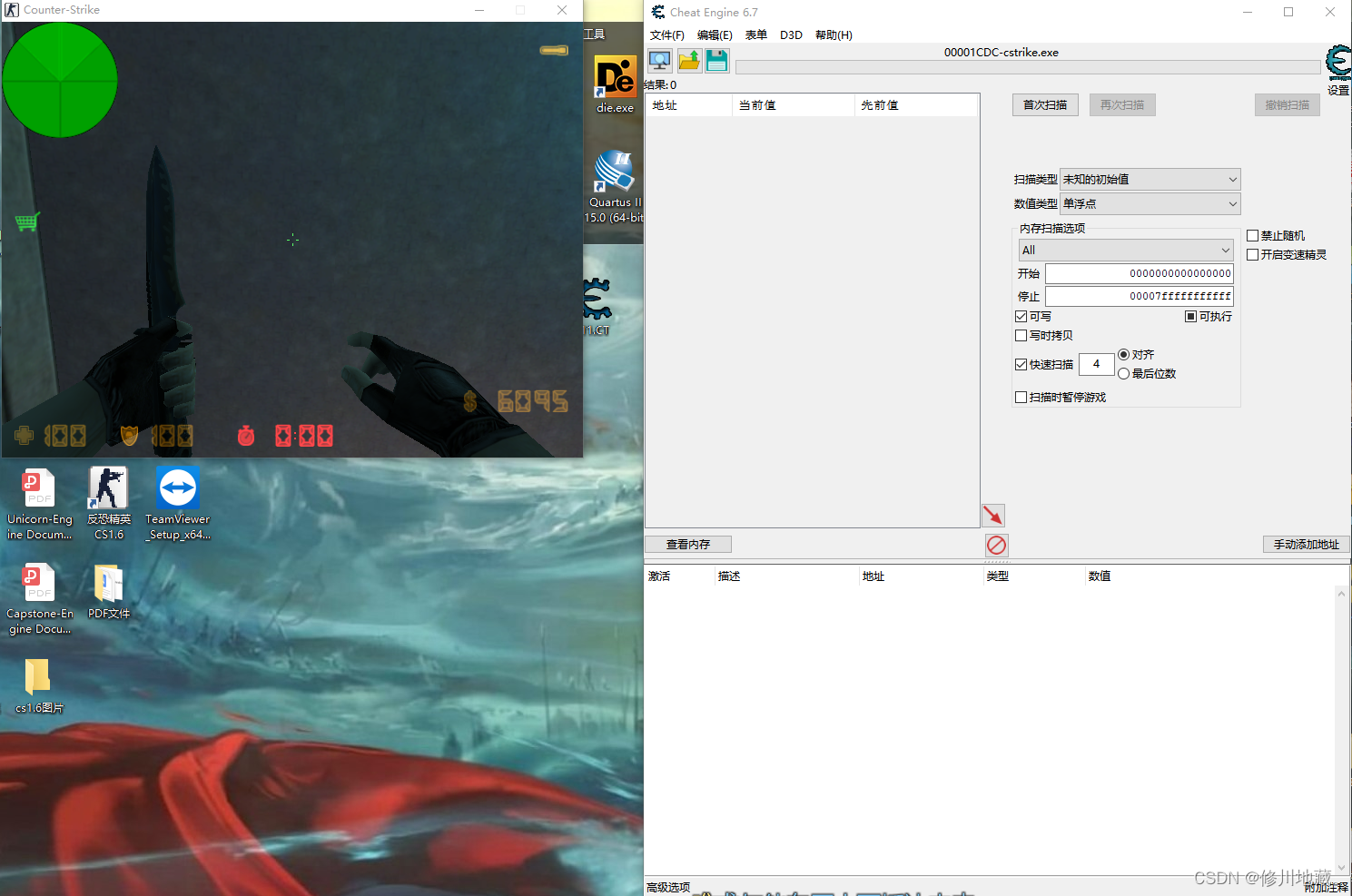
Task: Click 描述 column header in address table
Action: click(786, 576)
